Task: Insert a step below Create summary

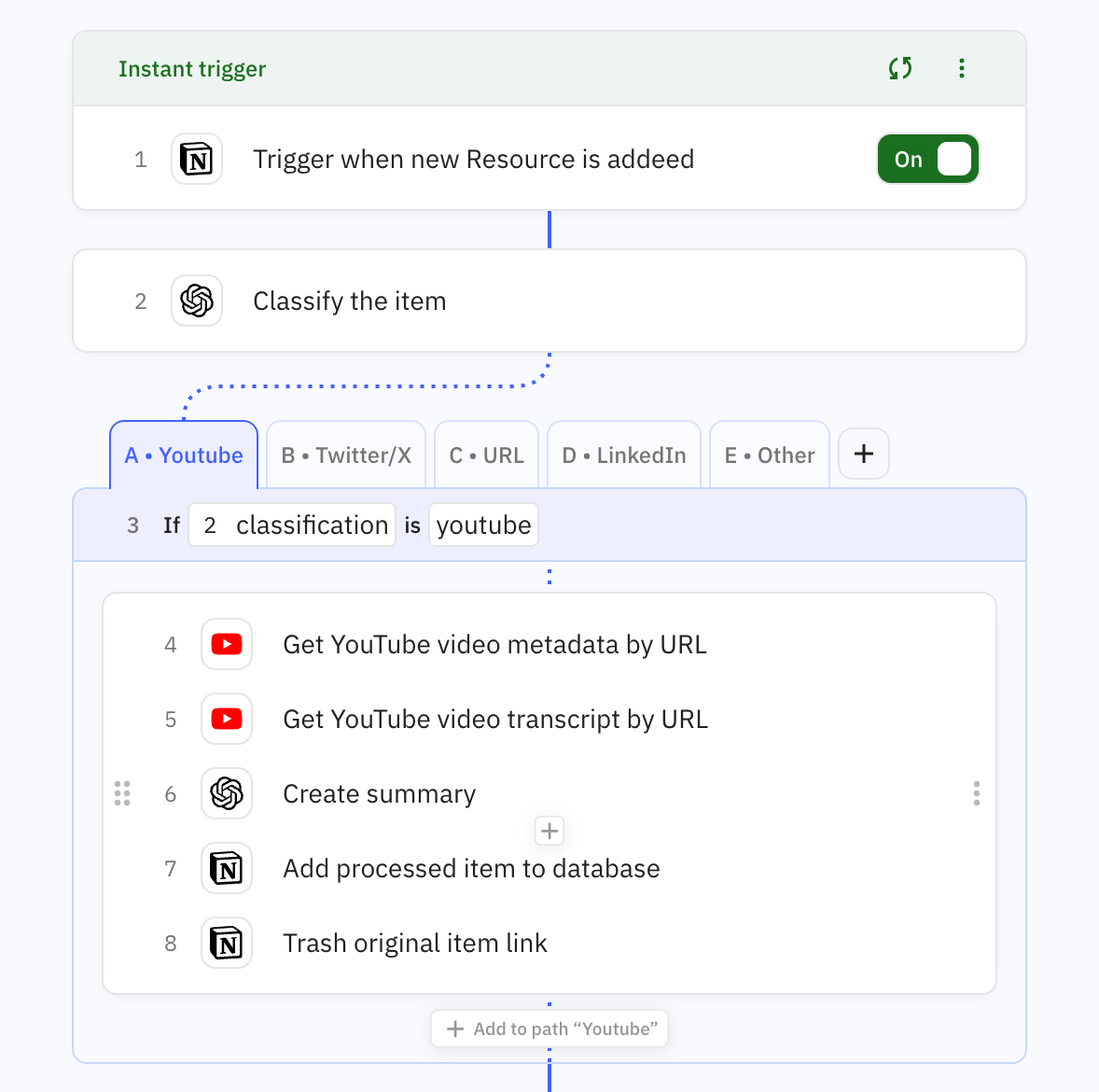Action: 549,831
